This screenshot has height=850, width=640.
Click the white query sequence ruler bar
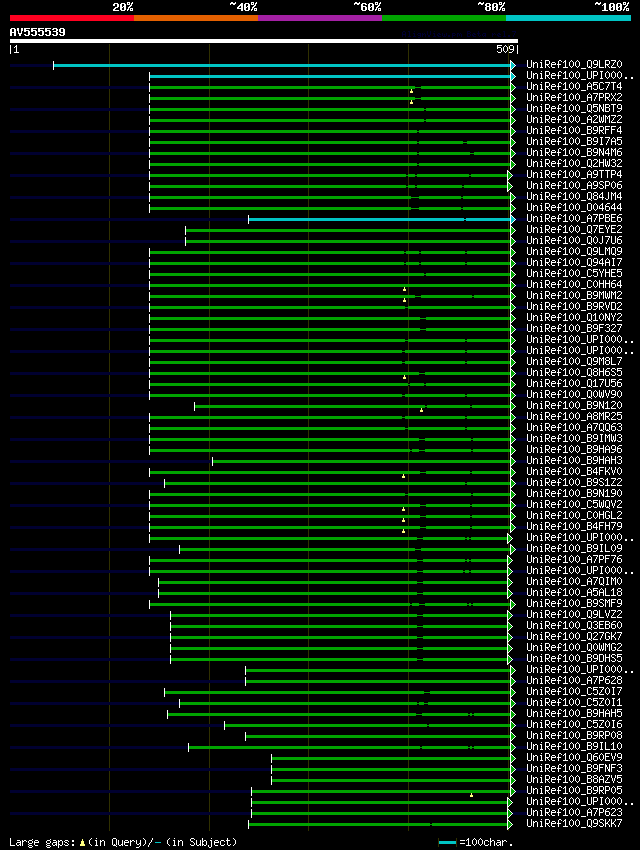264,41
